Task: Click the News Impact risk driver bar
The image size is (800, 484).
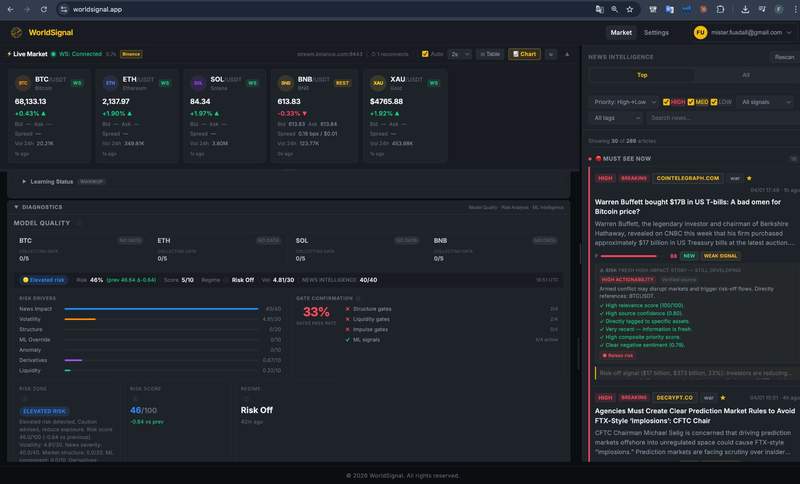Action: pyautogui.click(x=161, y=309)
